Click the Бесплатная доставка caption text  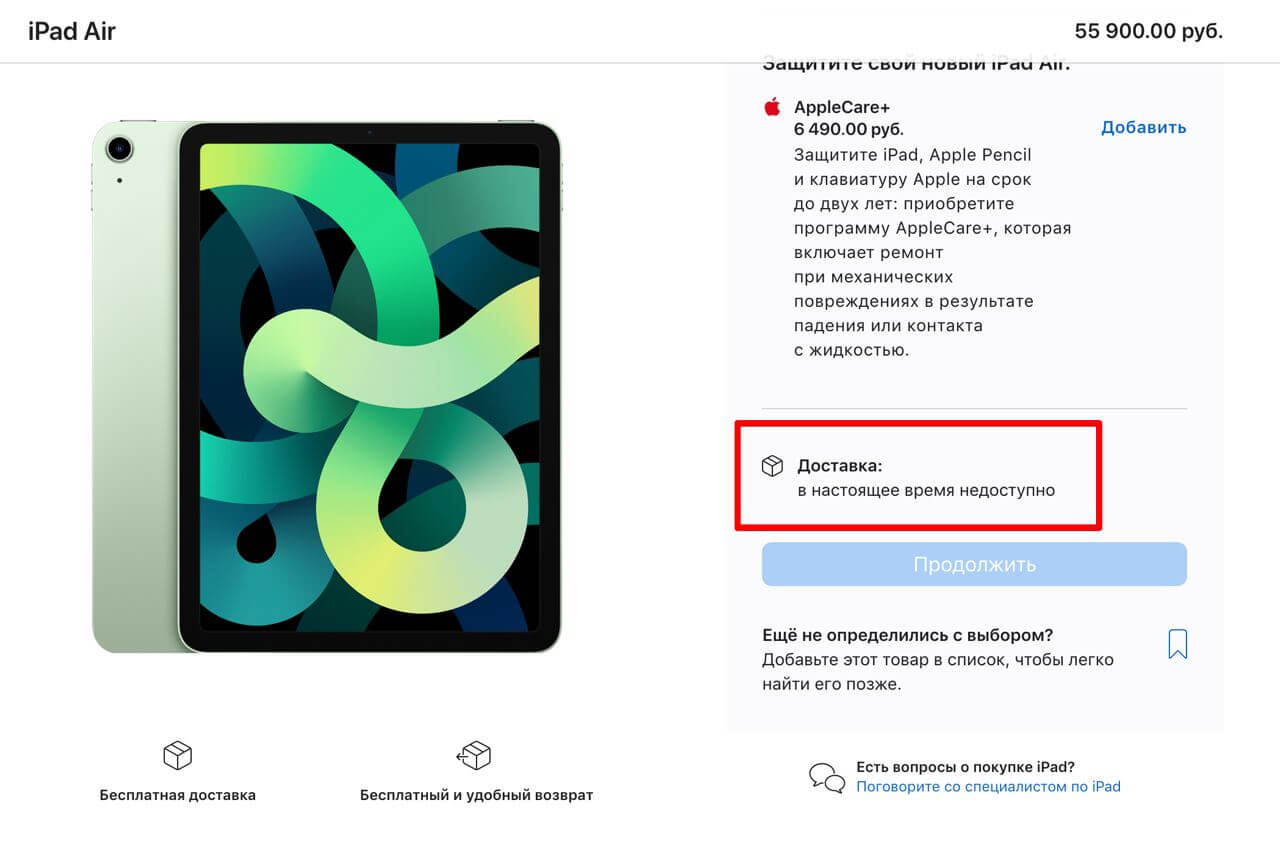(177, 795)
